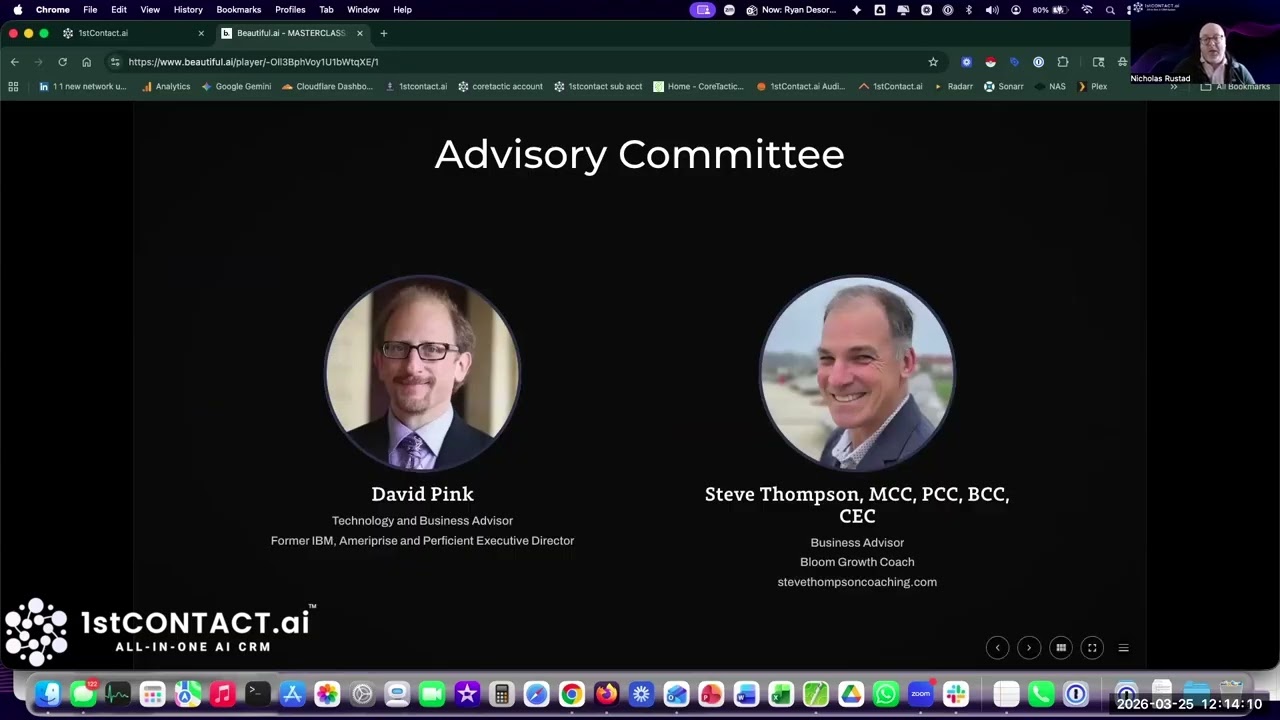This screenshot has height=720, width=1280.
Task: Open the volume control in menu bar
Action: (992, 10)
